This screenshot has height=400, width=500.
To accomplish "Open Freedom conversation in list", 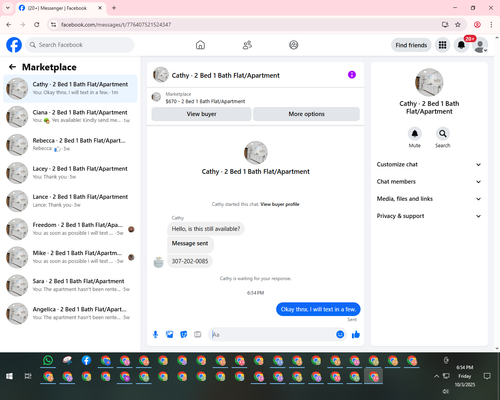I will click(70, 229).
